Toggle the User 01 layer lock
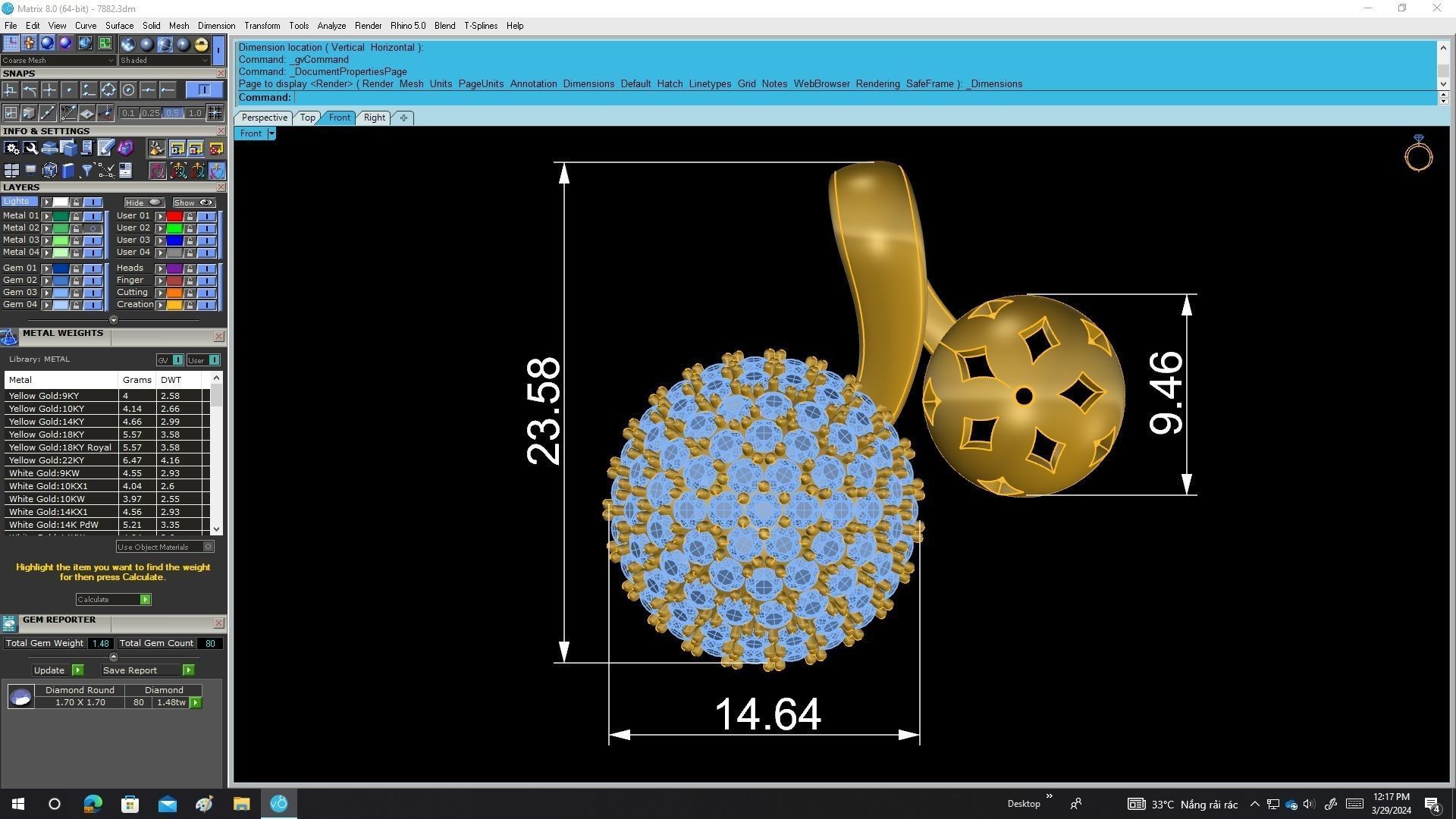 point(190,216)
